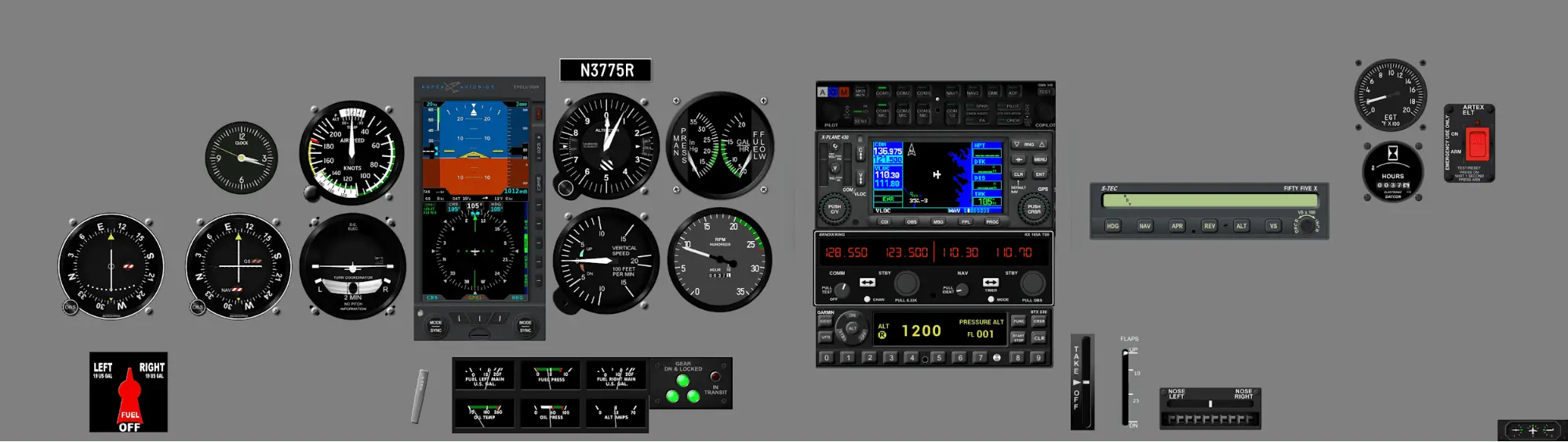Toggle NAV2 audio on audio panel

[973, 90]
